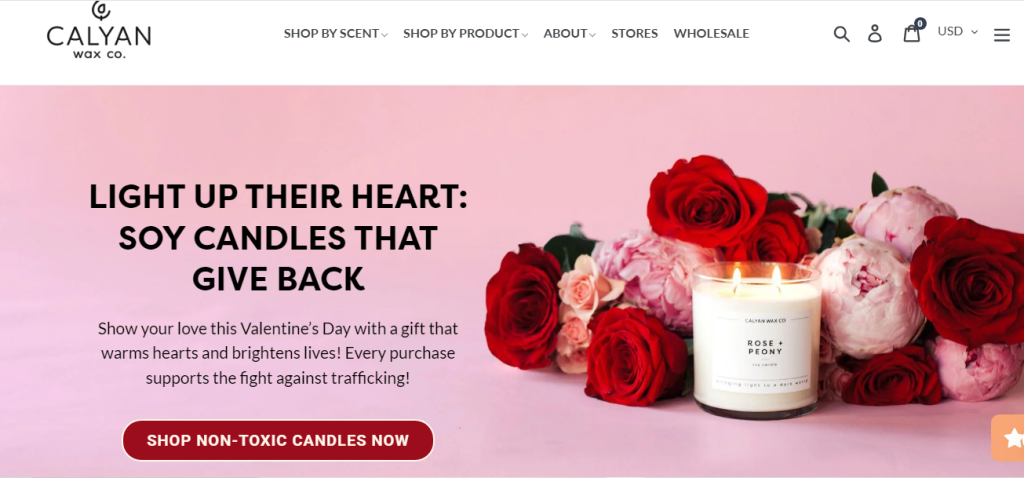The height and width of the screenshot is (478, 1024).
Task: Click the red roses bouquet banner
Action: [755, 288]
